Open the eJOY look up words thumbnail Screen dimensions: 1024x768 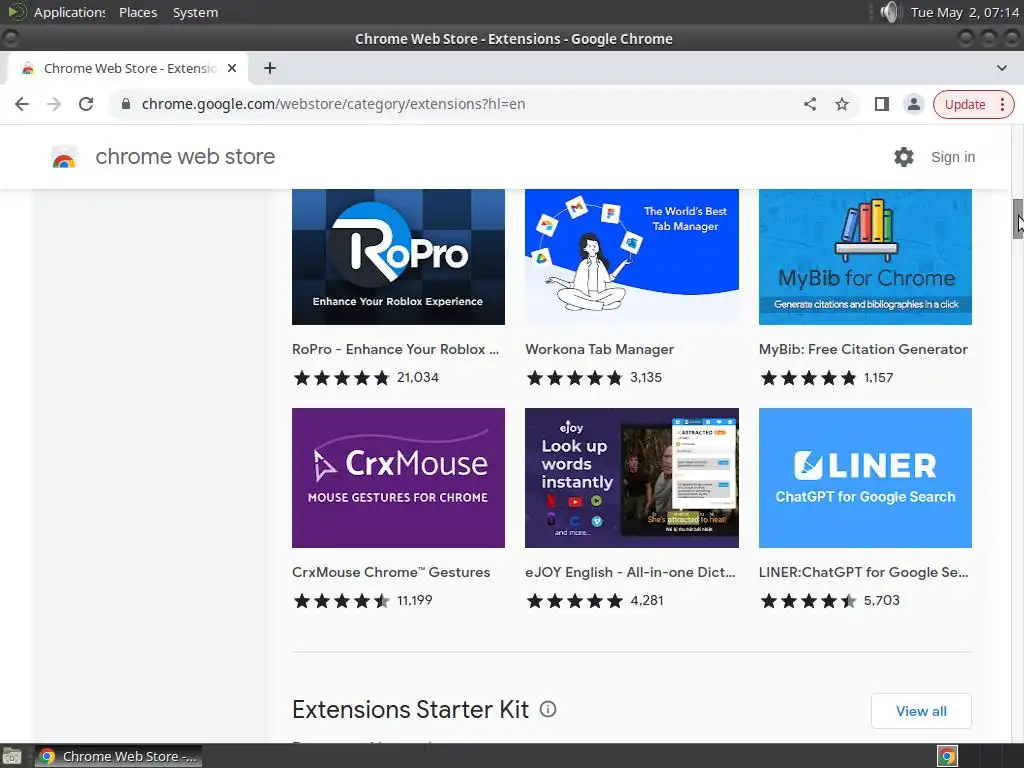pos(632,478)
